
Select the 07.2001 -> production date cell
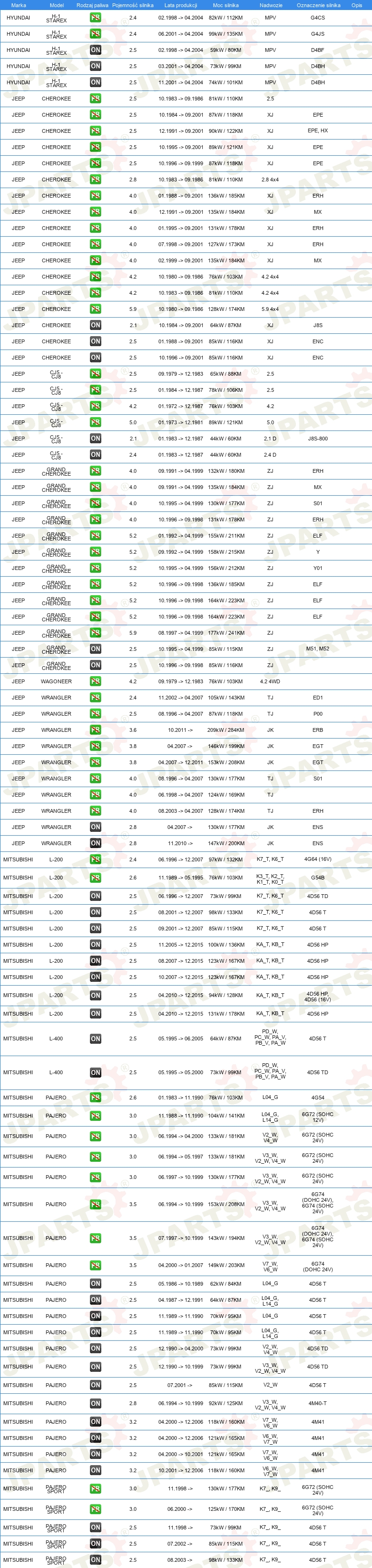tap(181, 1385)
